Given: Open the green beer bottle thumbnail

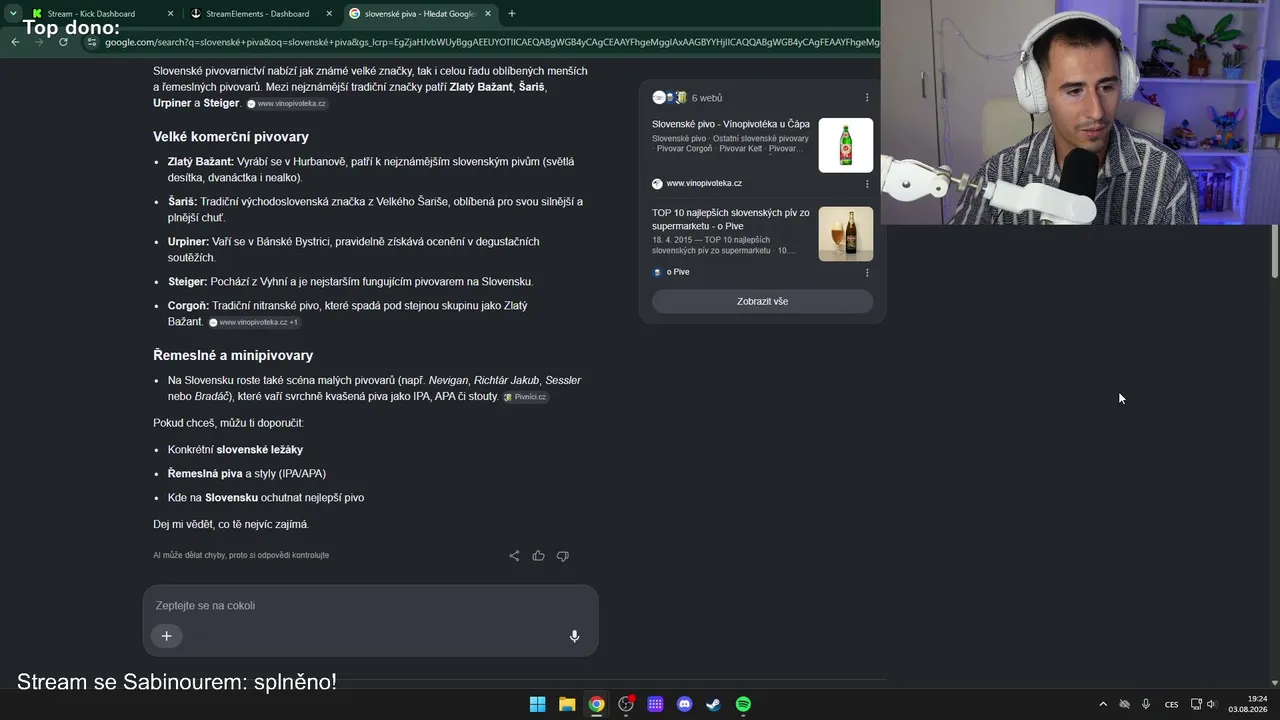Looking at the screenshot, I should [x=846, y=145].
